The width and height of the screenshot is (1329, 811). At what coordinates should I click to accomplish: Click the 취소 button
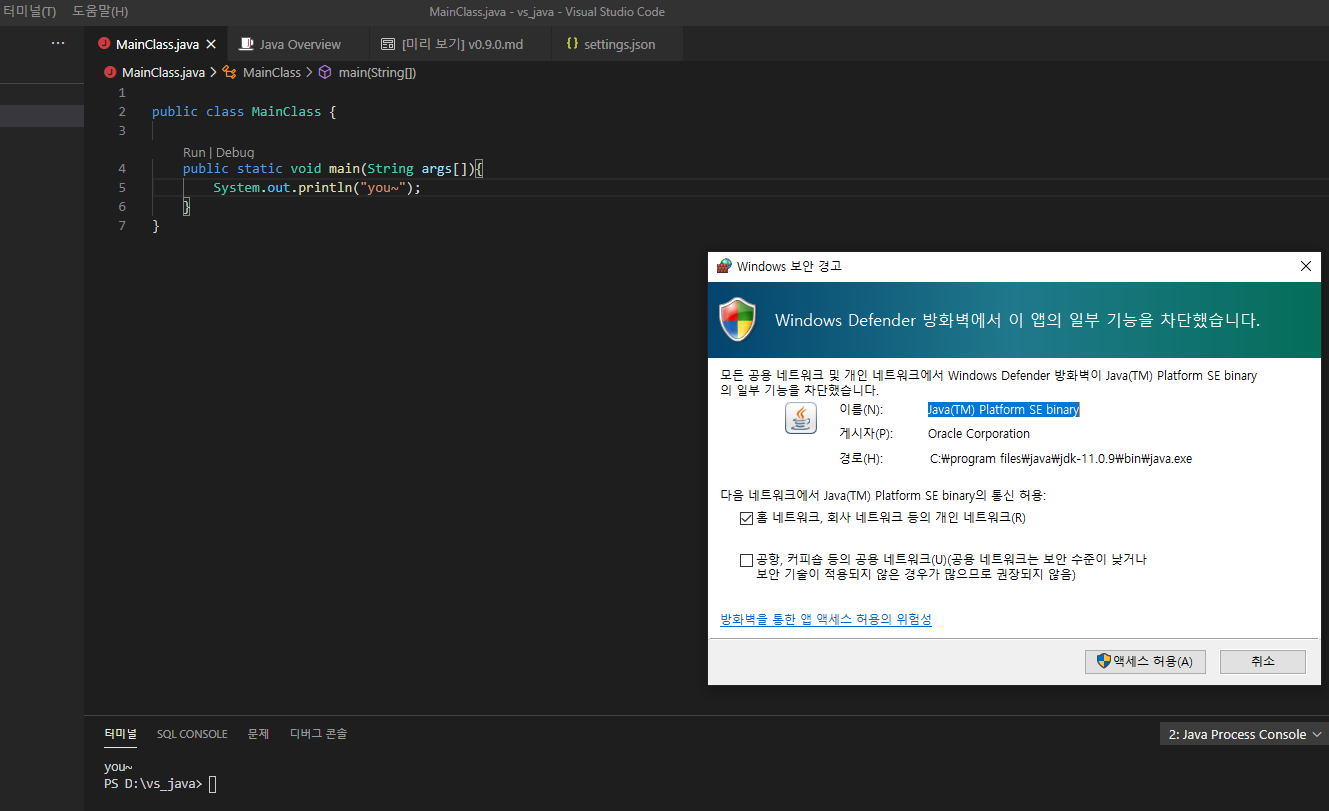1263,662
